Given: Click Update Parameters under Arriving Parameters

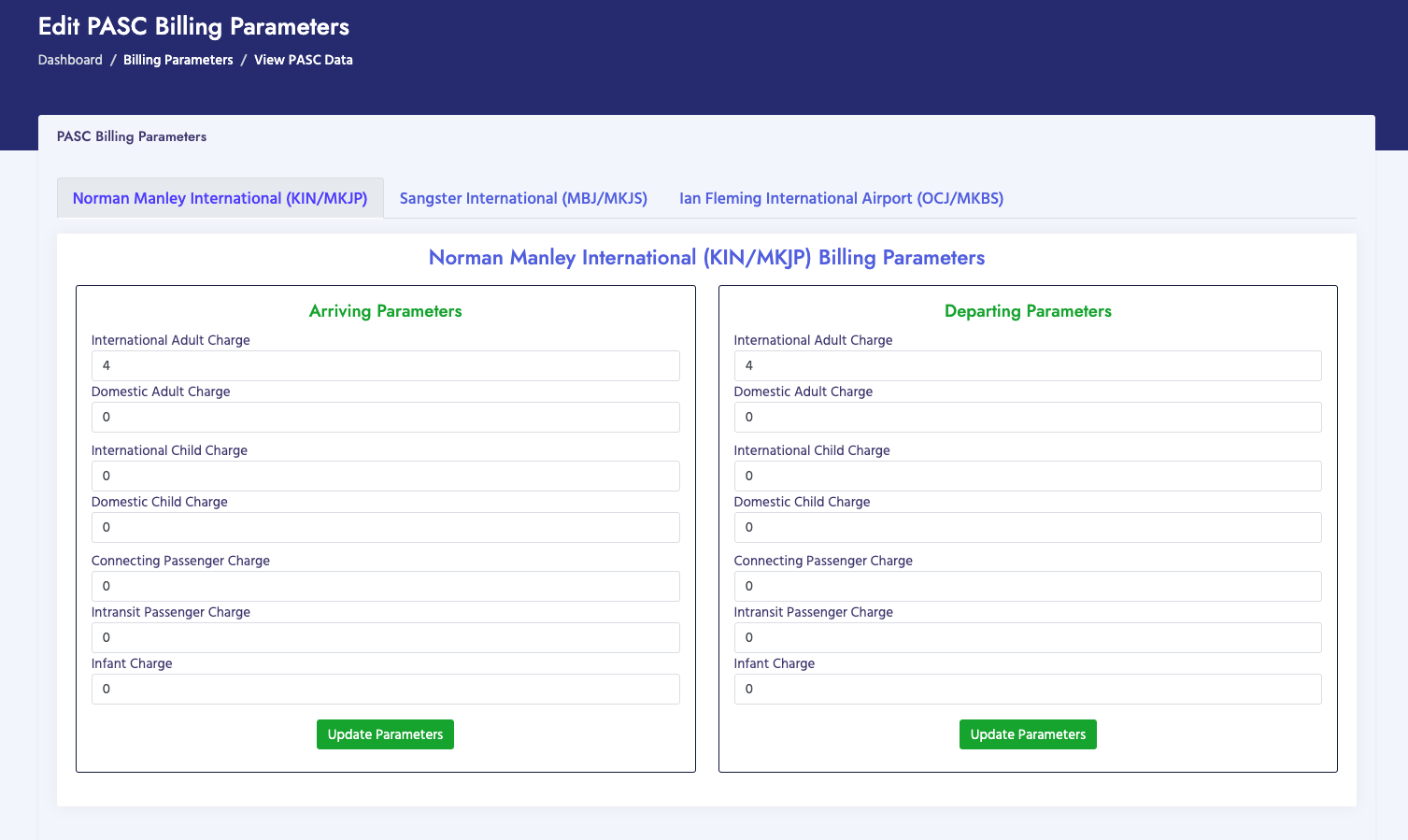Looking at the screenshot, I should coord(385,734).
